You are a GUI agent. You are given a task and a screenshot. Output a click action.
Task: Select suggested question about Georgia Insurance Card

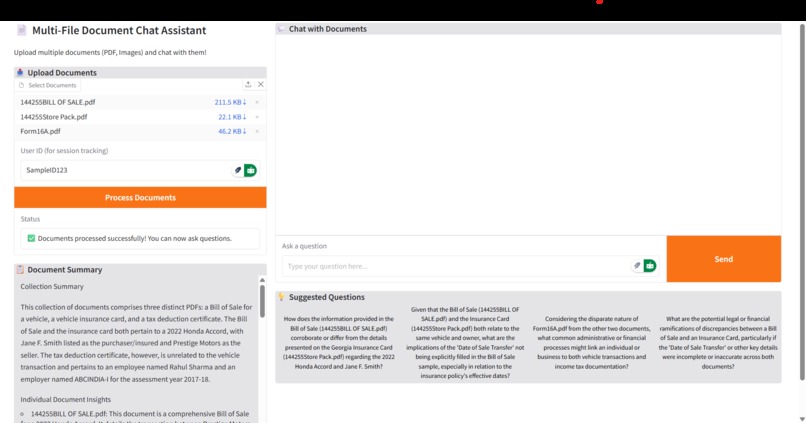coord(339,342)
